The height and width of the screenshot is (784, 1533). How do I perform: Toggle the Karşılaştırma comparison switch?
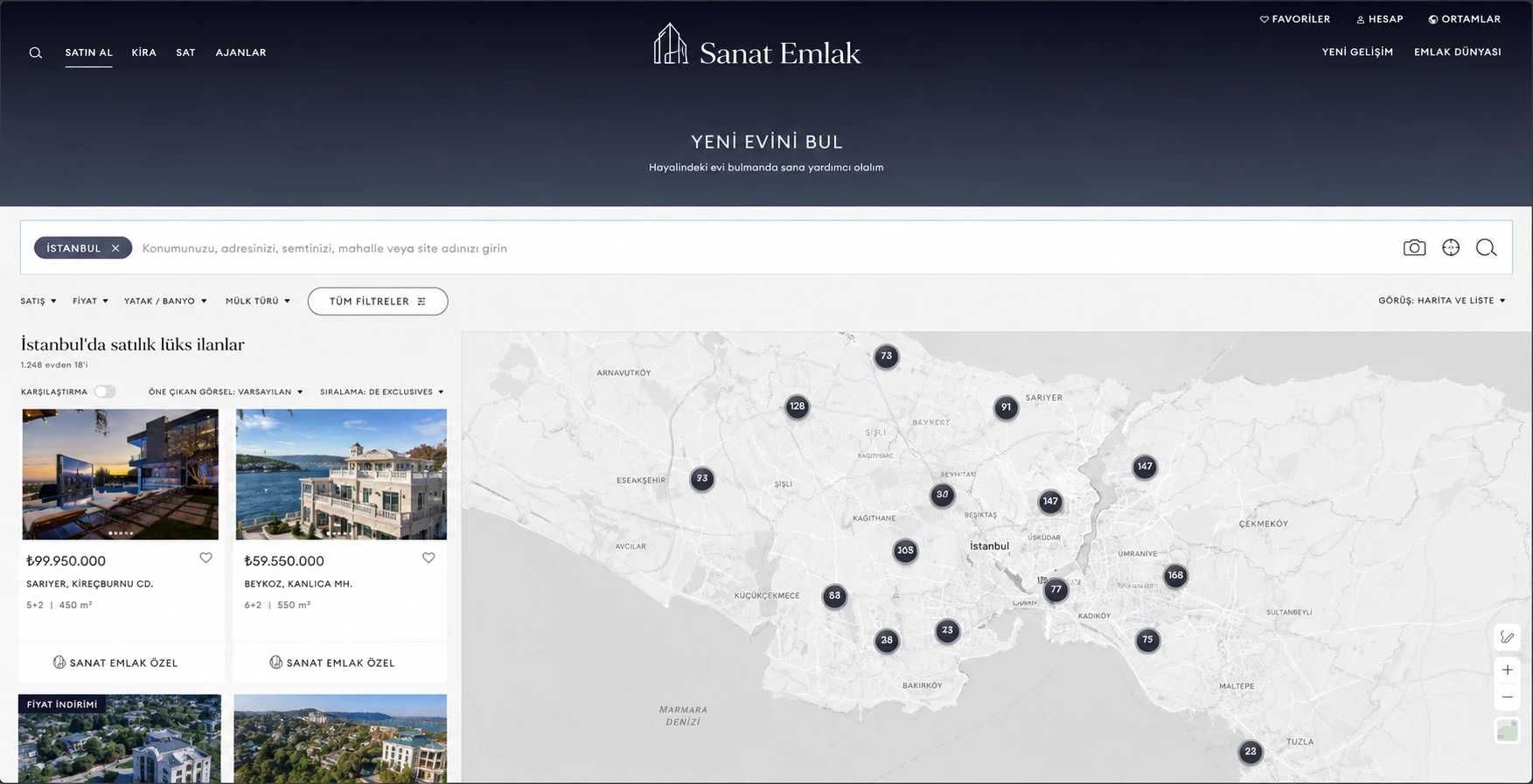(x=105, y=392)
